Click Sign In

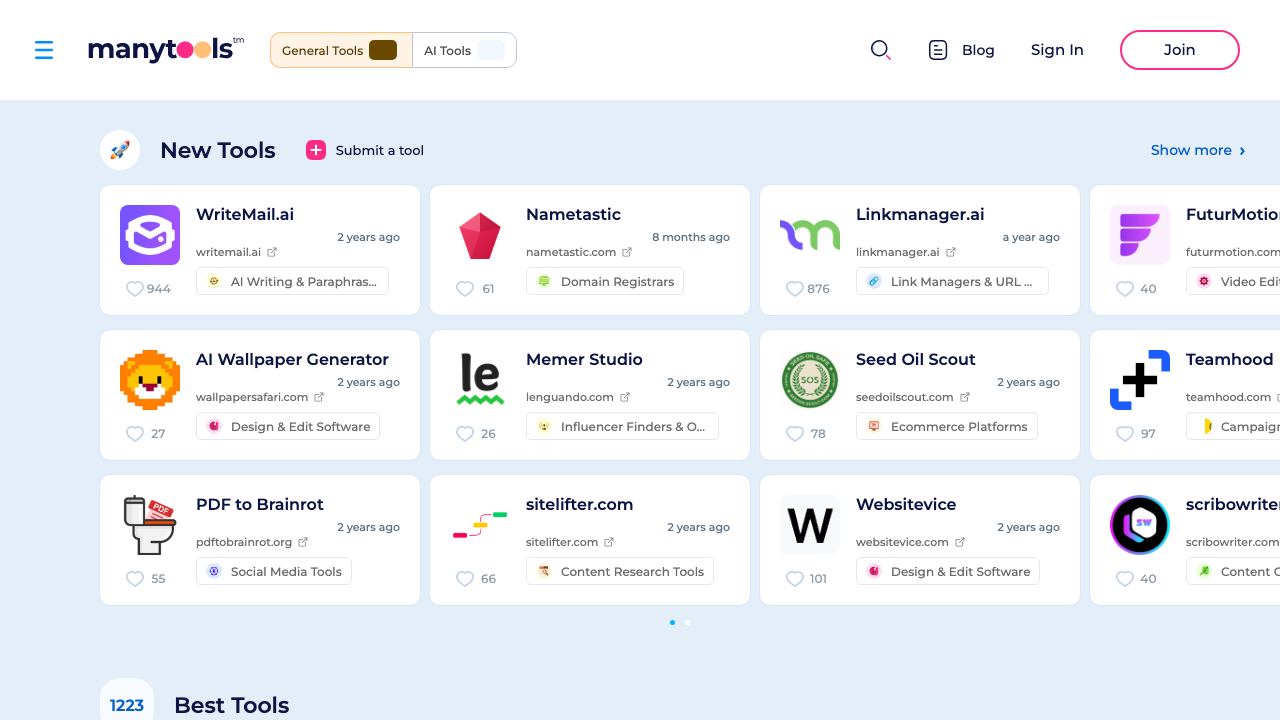[x=1057, y=50]
